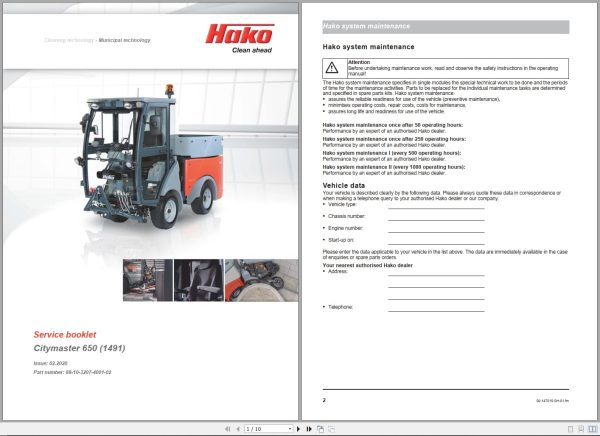This screenshot has height=436, width=600.
Task: Go to the previous page
Action: coord(238,429)
